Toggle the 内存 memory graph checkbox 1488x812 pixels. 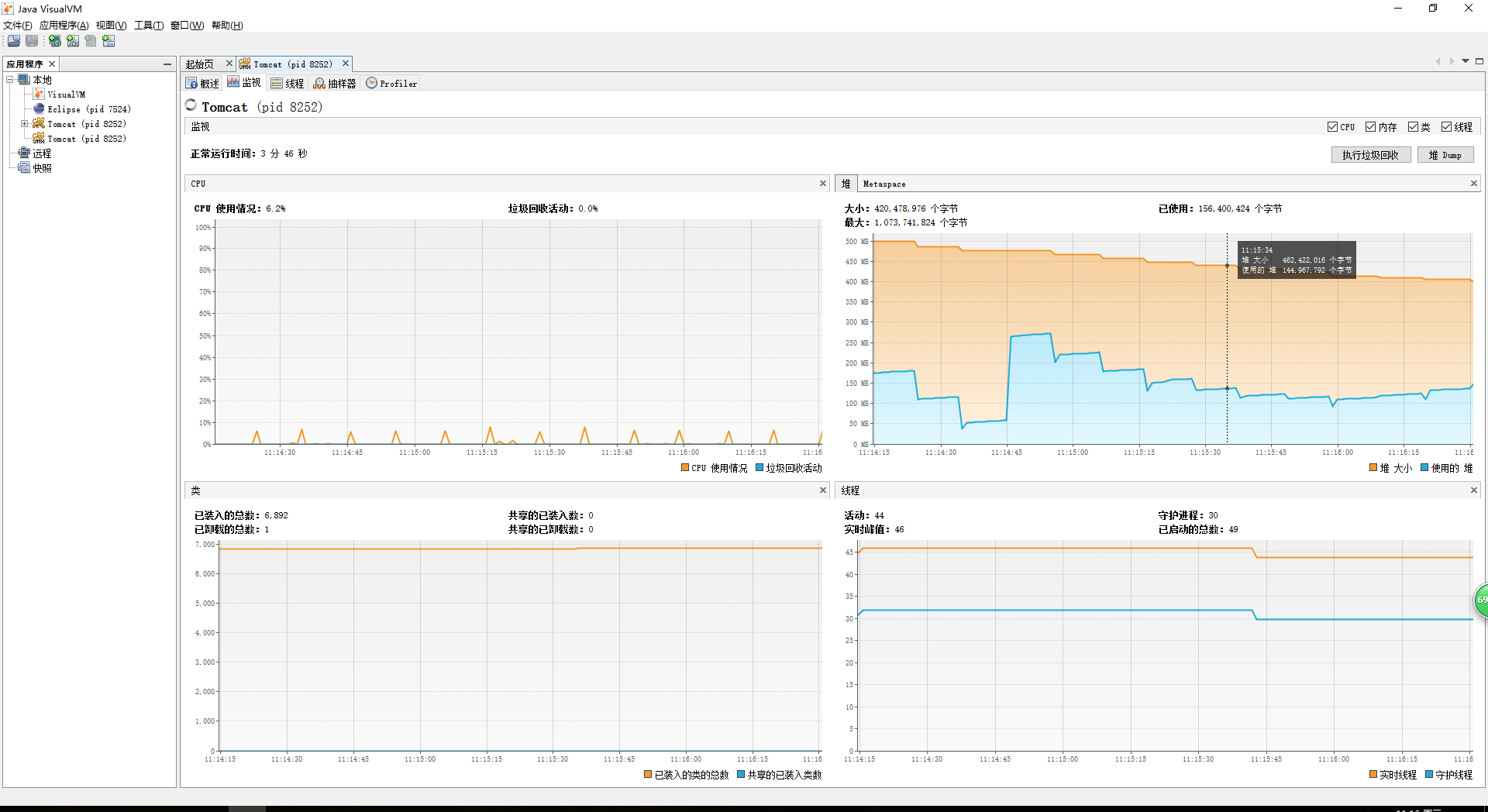1370,127
